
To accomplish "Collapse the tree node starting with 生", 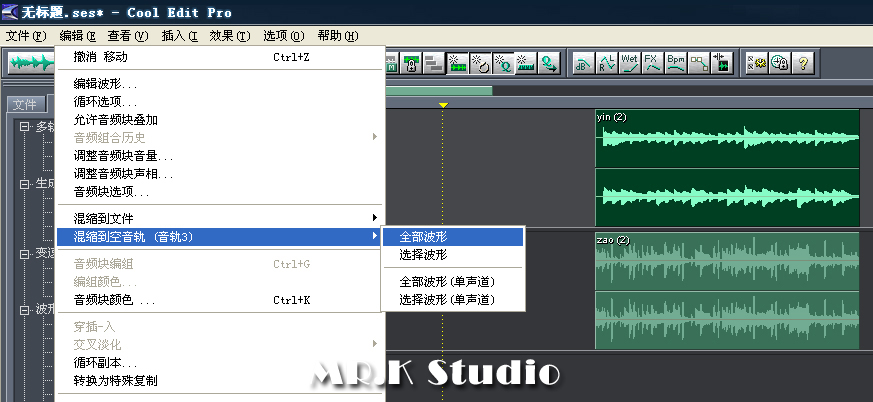I will [24, 183].
